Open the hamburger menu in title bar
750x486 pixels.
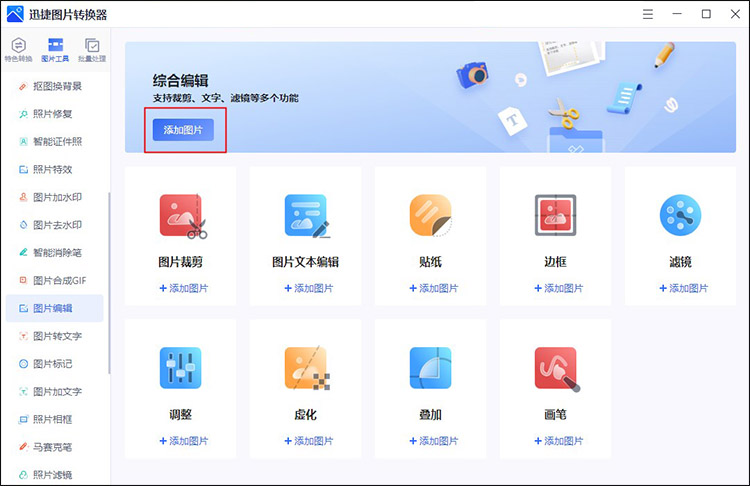click(648, 14)
